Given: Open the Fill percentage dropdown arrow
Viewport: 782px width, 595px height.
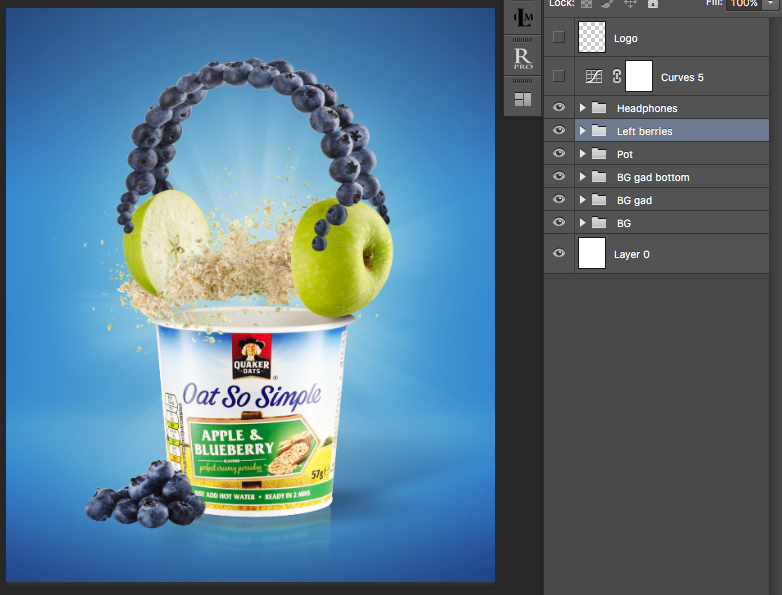Looking at the screenshot, I should (x=771, y=3).
